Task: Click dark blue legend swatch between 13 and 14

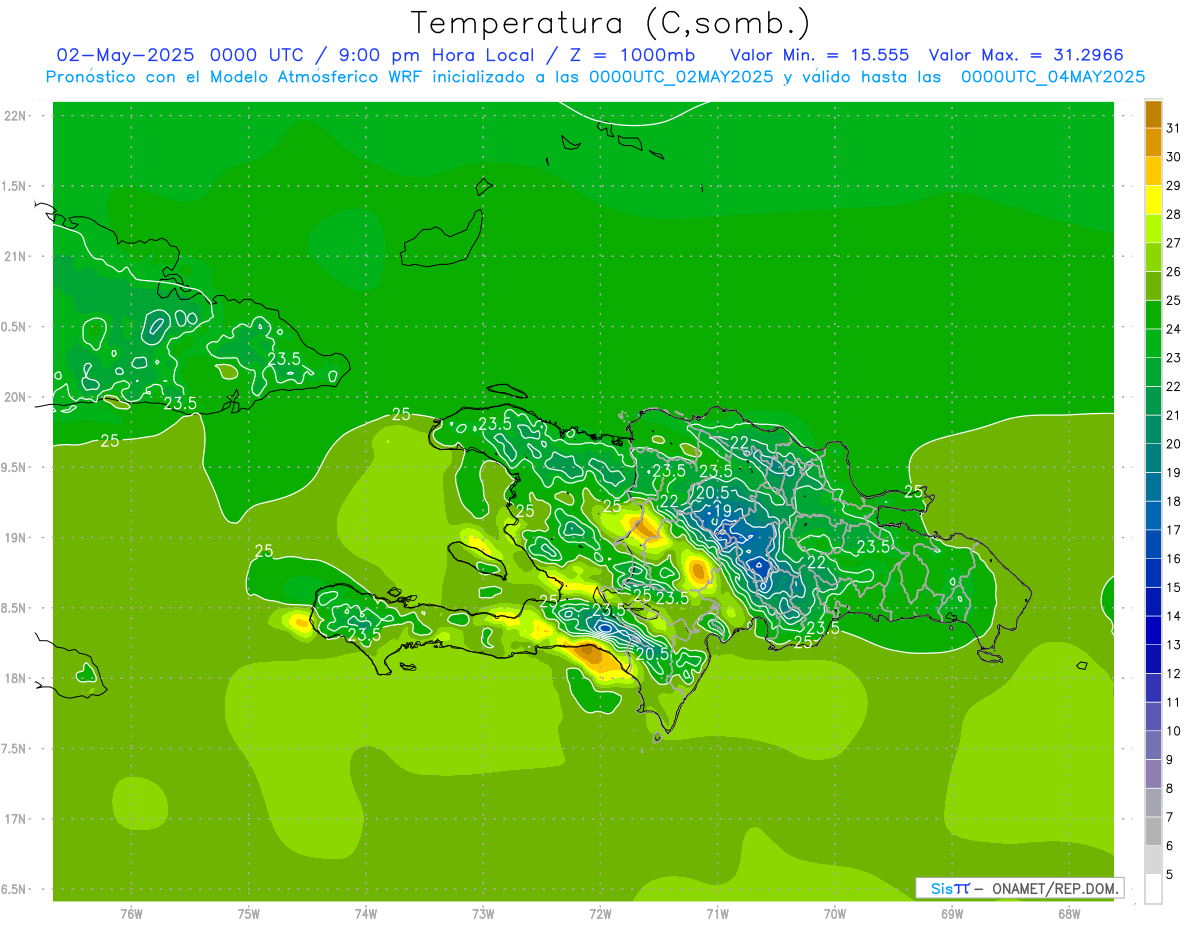Action: coord(1153,630)
